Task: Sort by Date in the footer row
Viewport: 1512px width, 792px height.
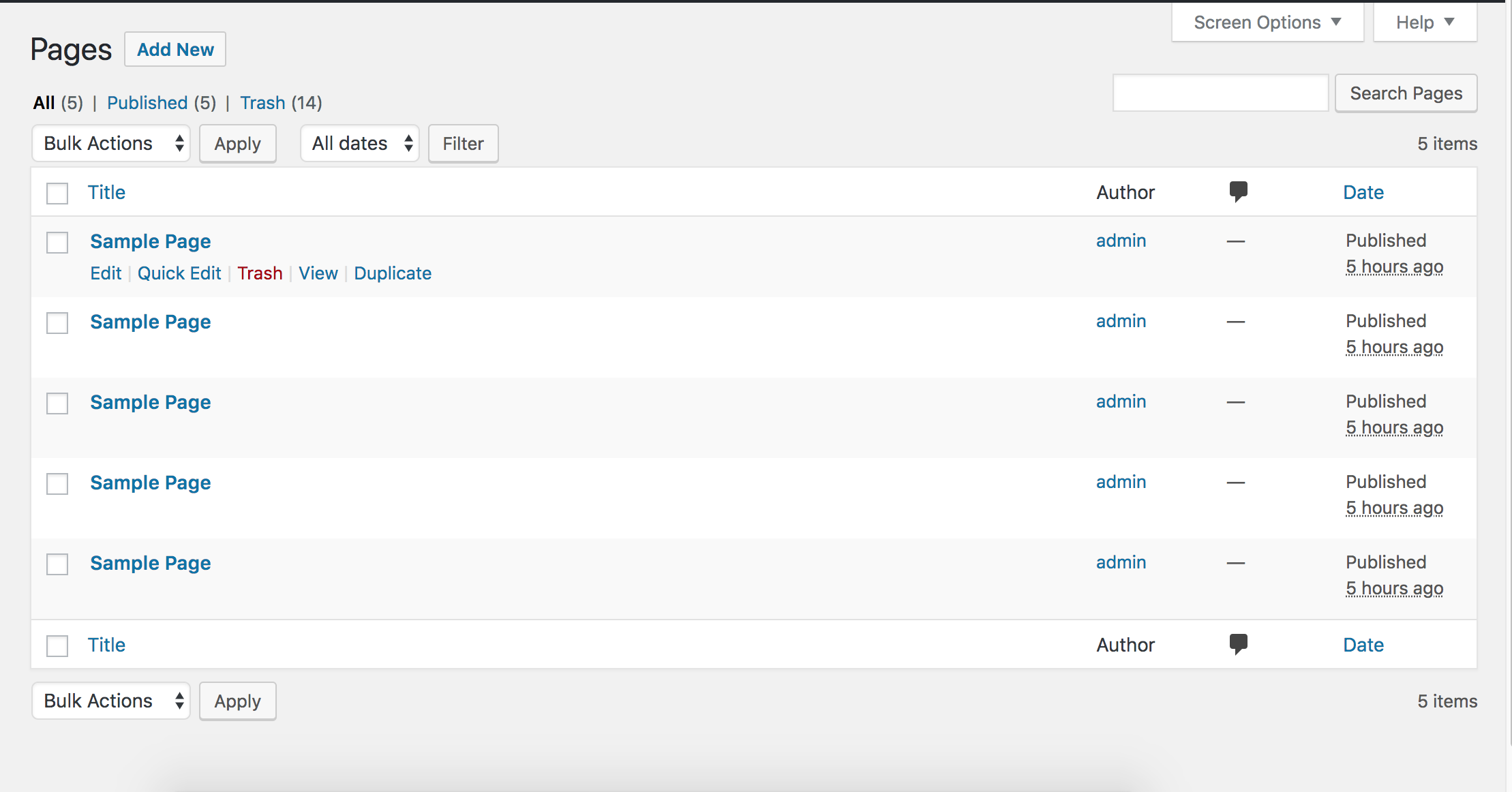Action: pos(1363,645)
